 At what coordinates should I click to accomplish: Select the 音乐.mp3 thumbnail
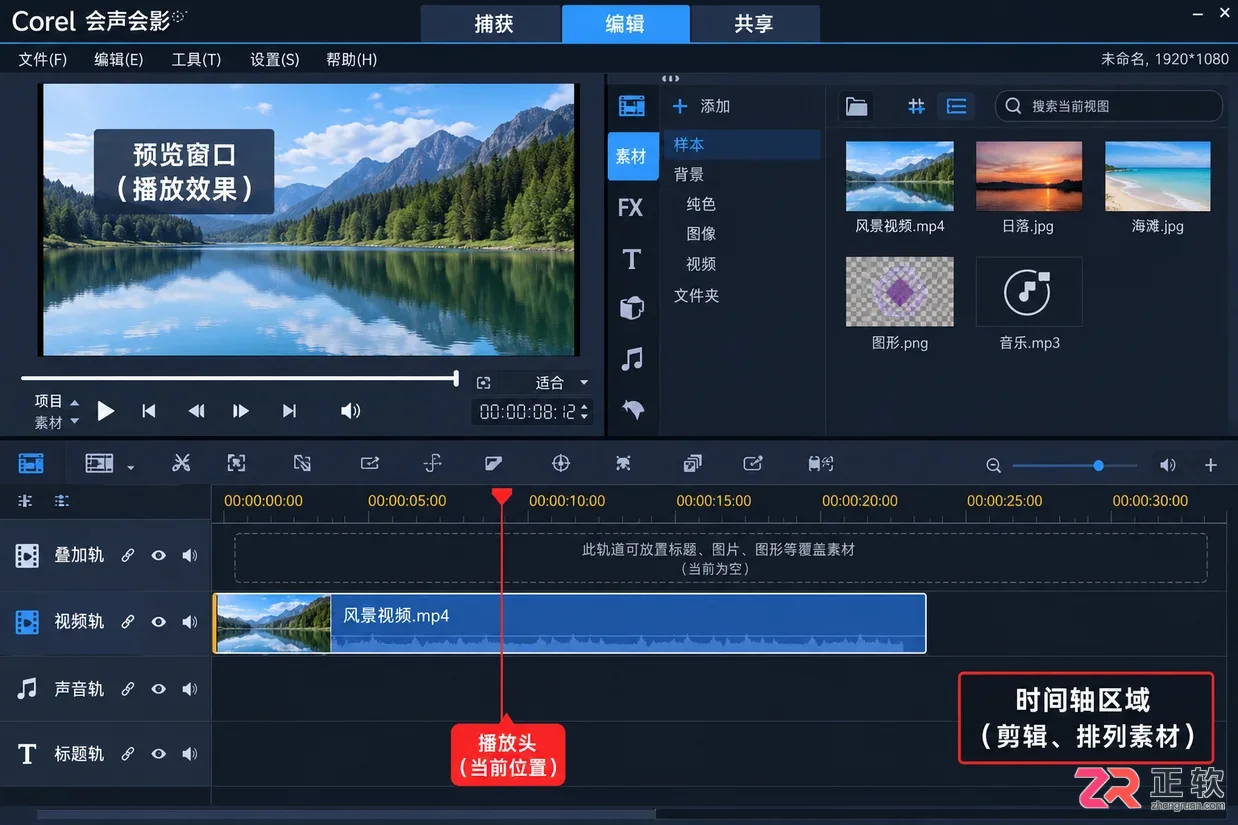coord(1029,291)
